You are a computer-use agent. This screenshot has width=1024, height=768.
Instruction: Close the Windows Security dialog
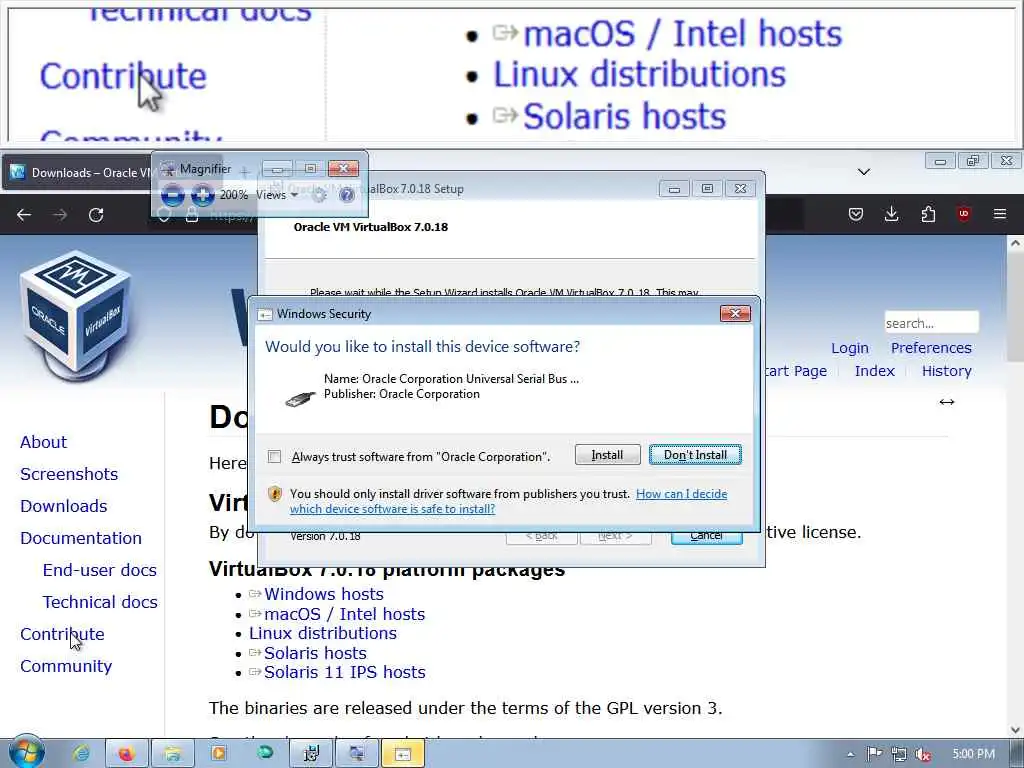pos(735,313)
